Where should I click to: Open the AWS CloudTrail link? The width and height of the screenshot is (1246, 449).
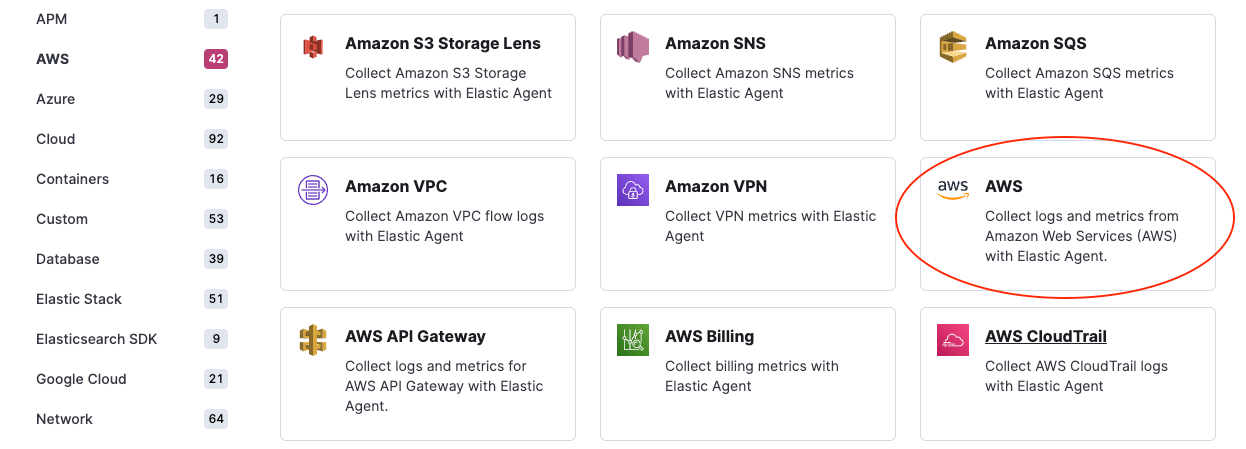[x=1045, y=337]
